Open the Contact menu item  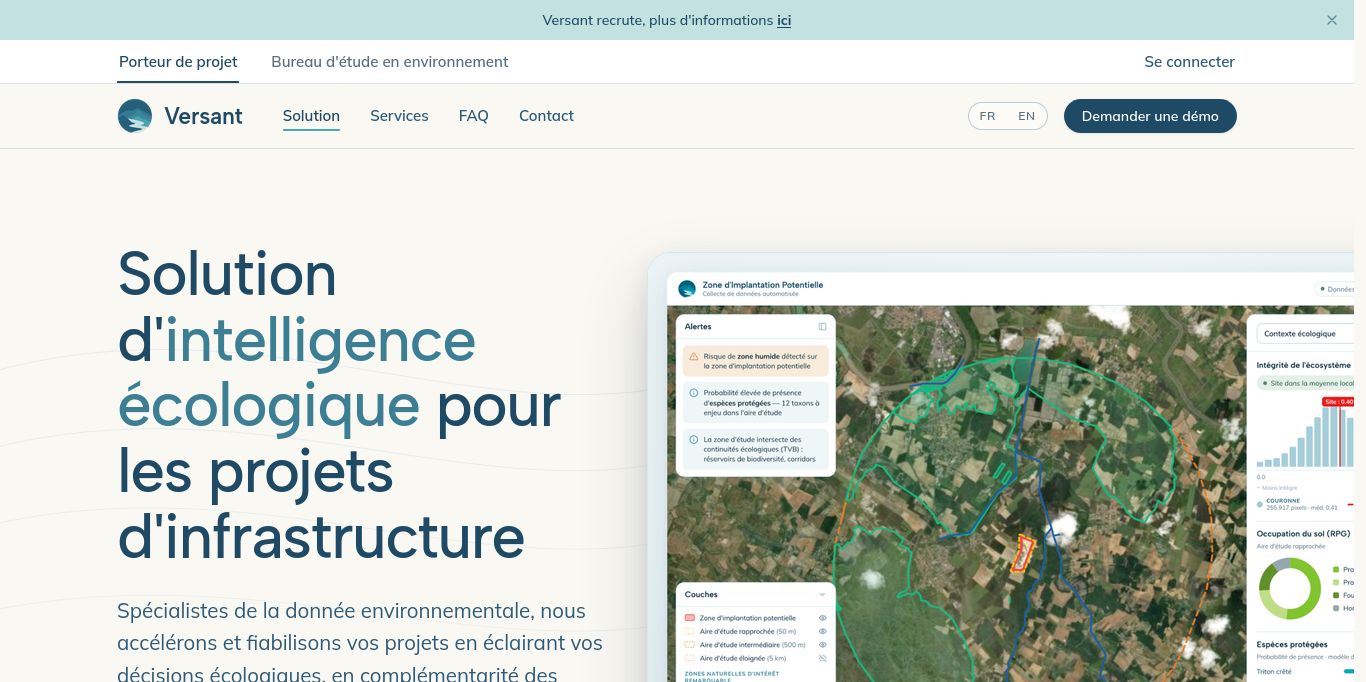pos(546,116)
